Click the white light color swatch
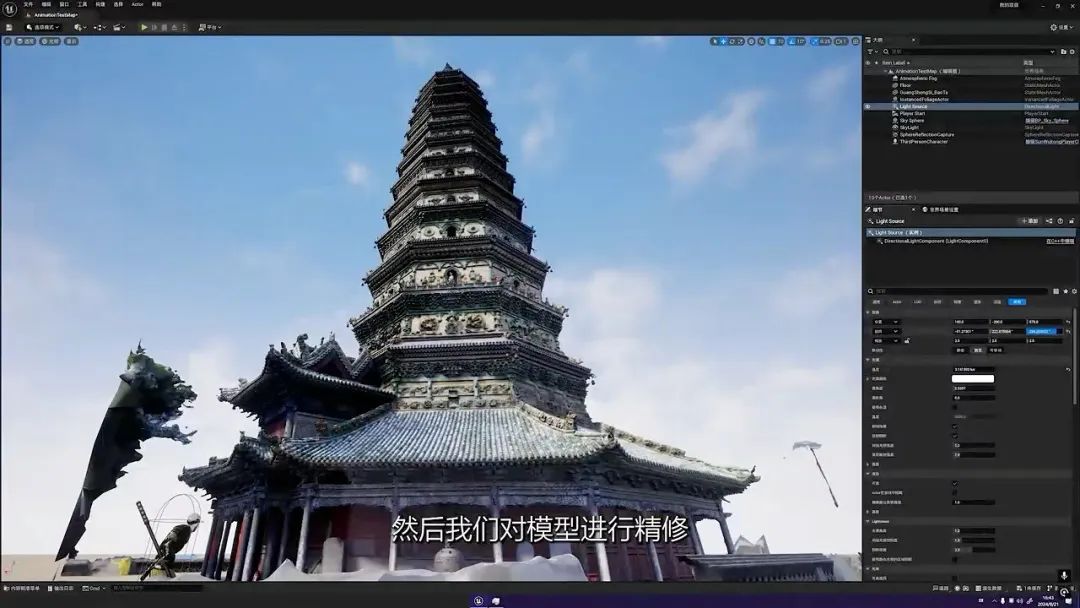Image resolution: width=1080 pixels, height=608 pixels. click(x=972, y=379)
